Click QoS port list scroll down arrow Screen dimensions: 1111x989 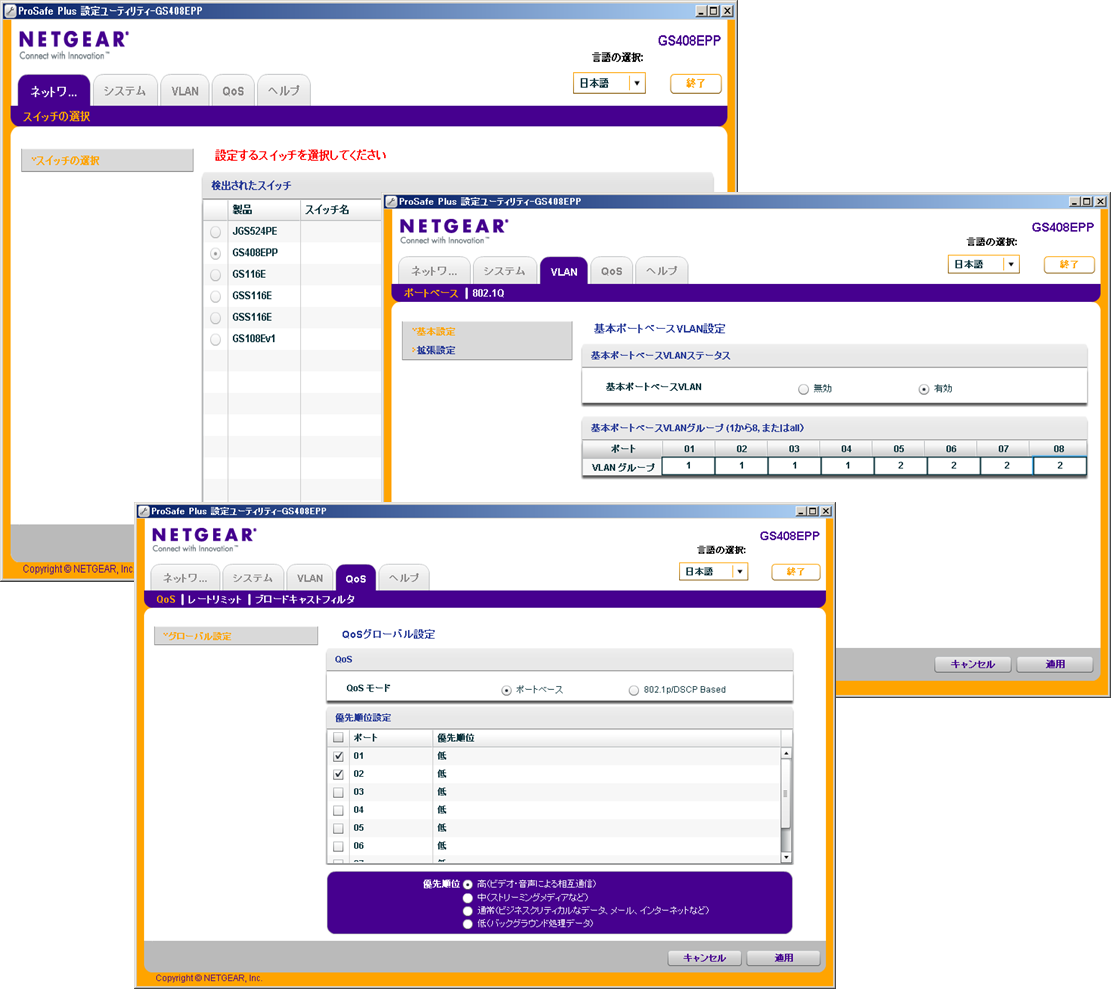(786, 857)
